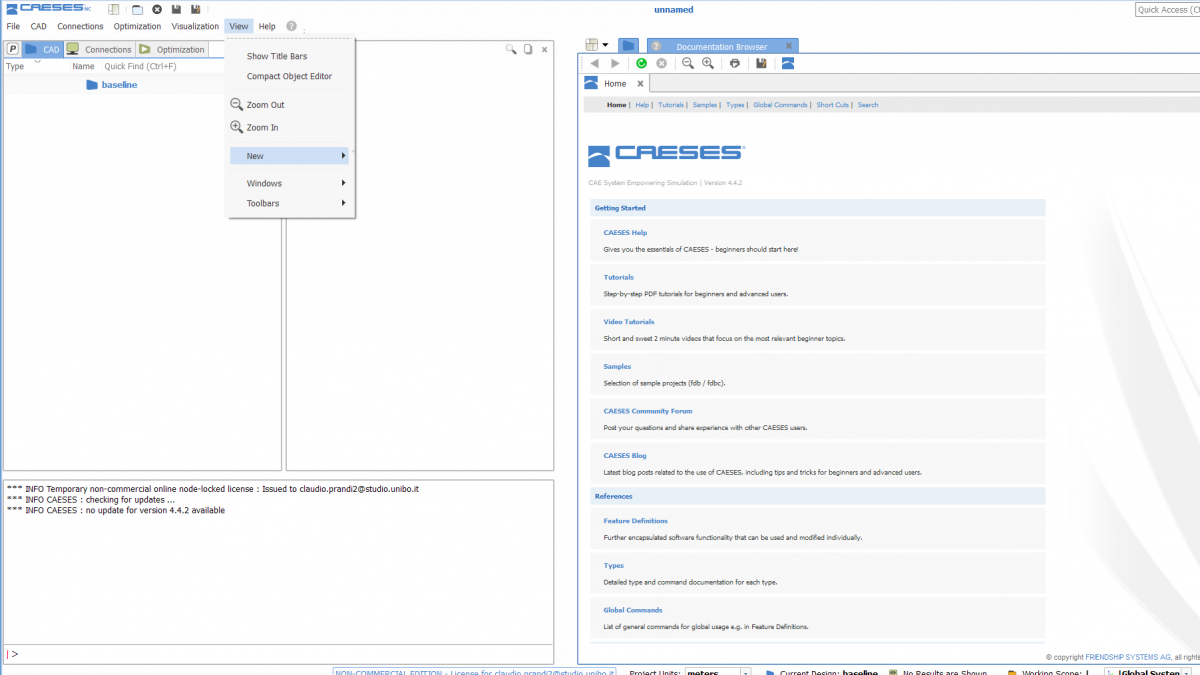Click the P icon left of CAD tab
The width and height of the screenshot is (1200, 675).
pos(13,49)
